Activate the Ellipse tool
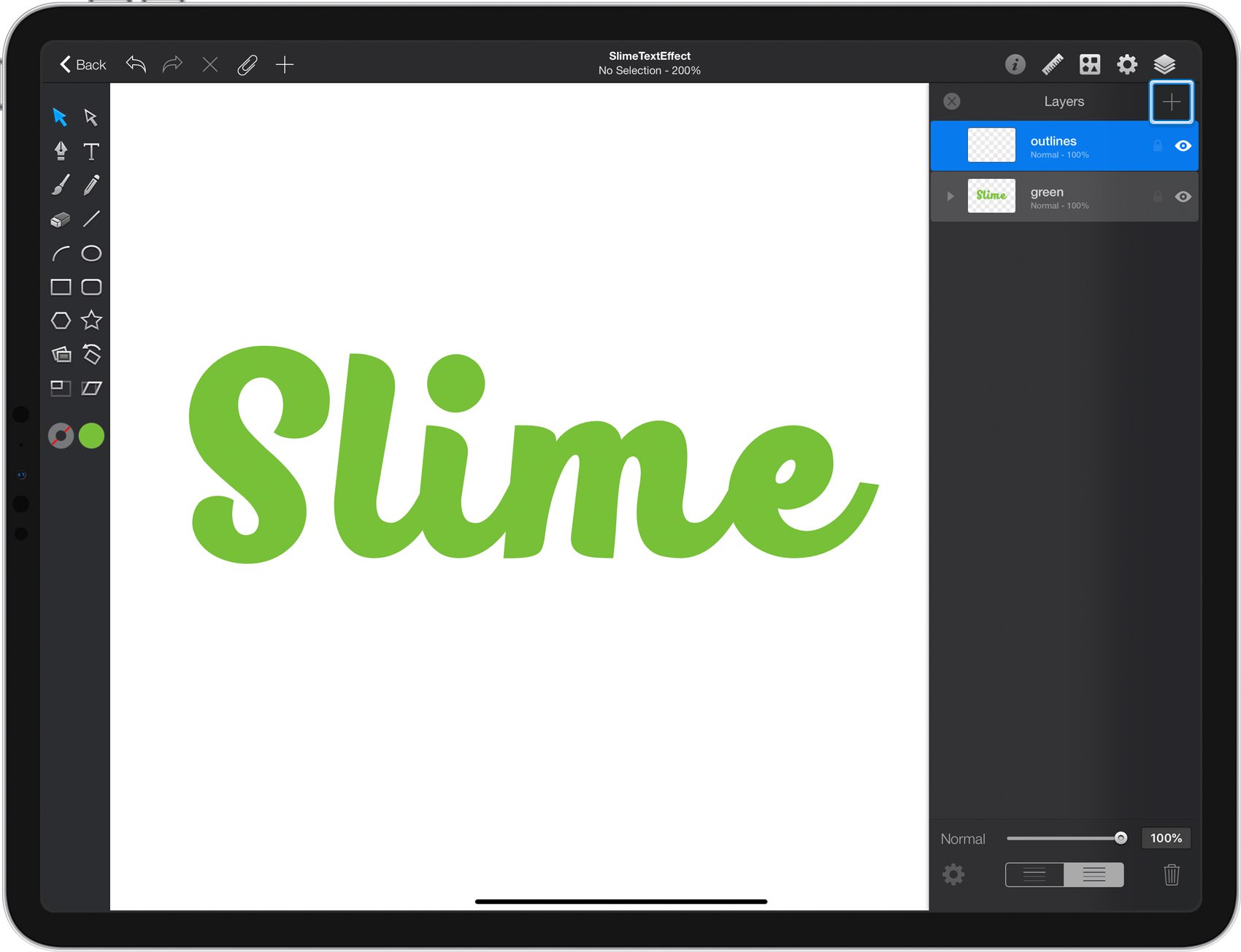The height and width of the screenshot is (952, 1241). tap(91, 253)
